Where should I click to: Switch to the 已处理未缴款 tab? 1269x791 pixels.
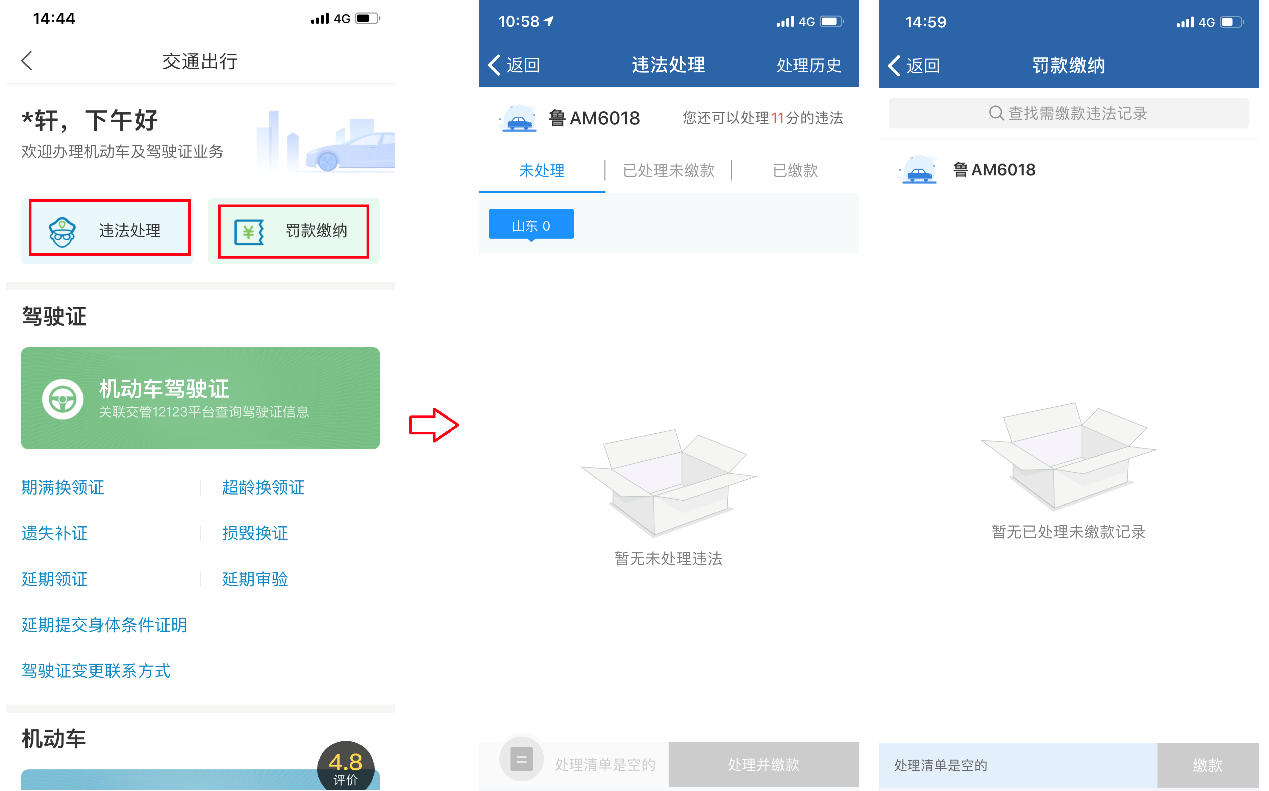[x=668, y=171]
